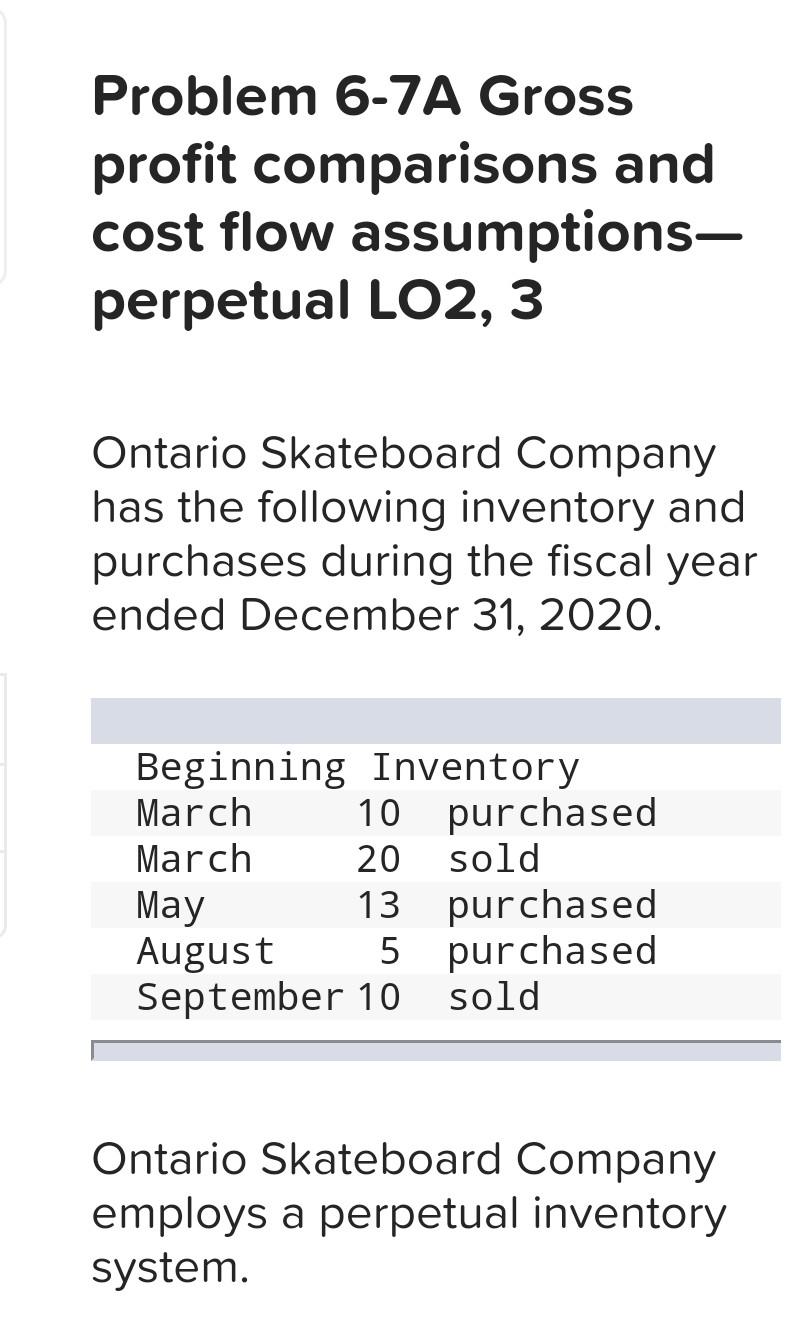Click the number "20" in the March row
The height and width of the screenshot is (1333, 811).
click(378, 859)
